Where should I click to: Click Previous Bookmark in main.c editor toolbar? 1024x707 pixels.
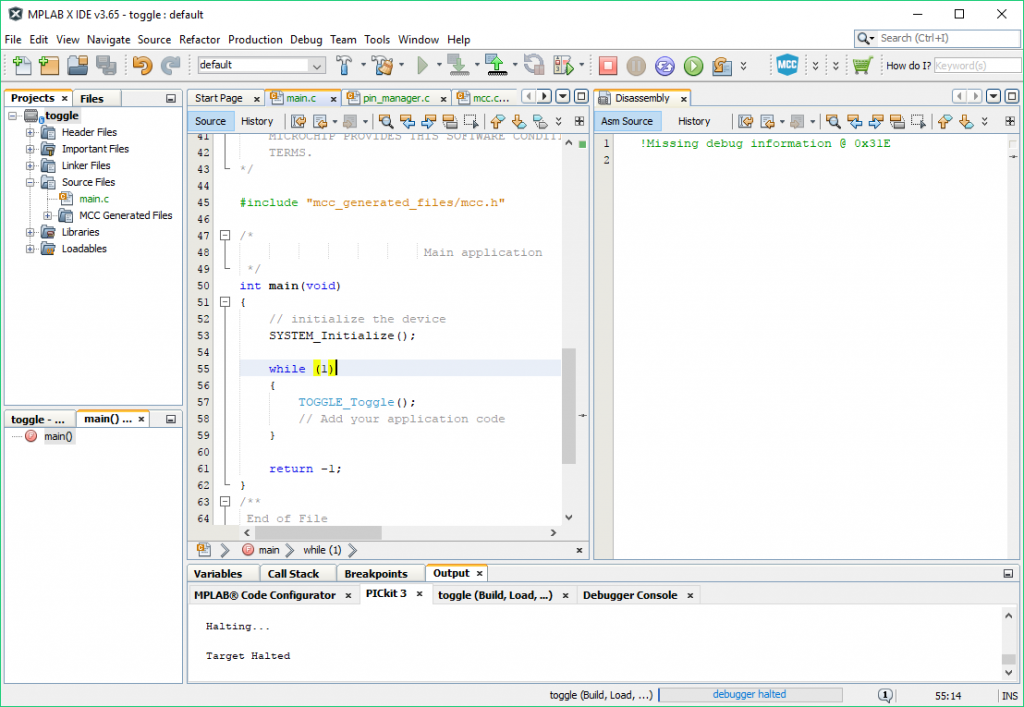498,121
